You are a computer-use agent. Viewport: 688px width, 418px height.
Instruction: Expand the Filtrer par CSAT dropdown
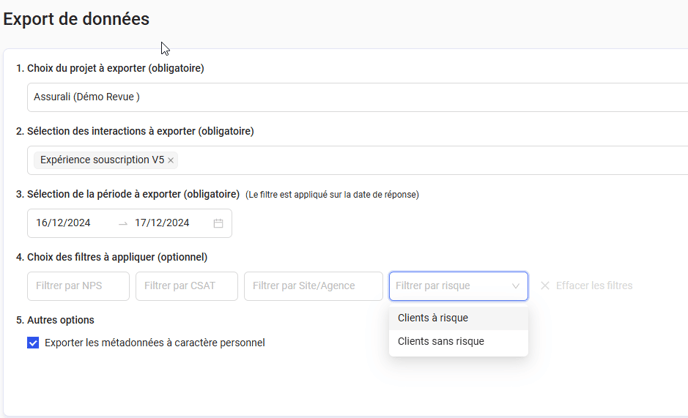coord(187,286)
